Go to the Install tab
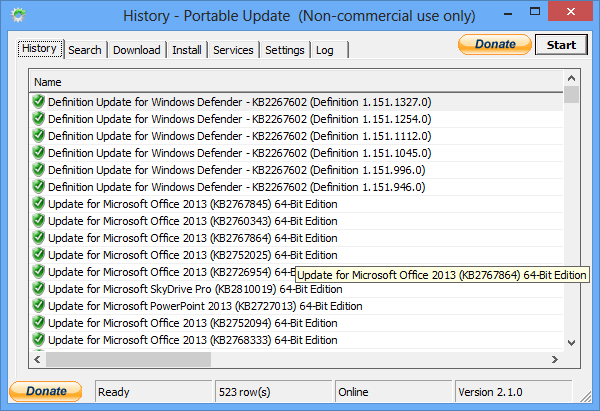Viewport: 600px width, 411px height. click(x=187, y=50)
